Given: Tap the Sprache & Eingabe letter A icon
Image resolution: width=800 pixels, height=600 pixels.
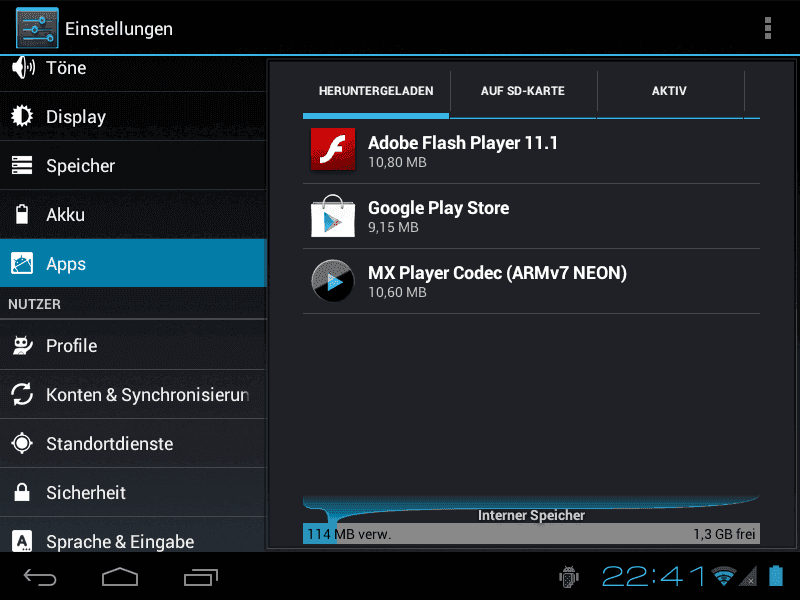Looking at the screenshot, I should coord(22,541).
